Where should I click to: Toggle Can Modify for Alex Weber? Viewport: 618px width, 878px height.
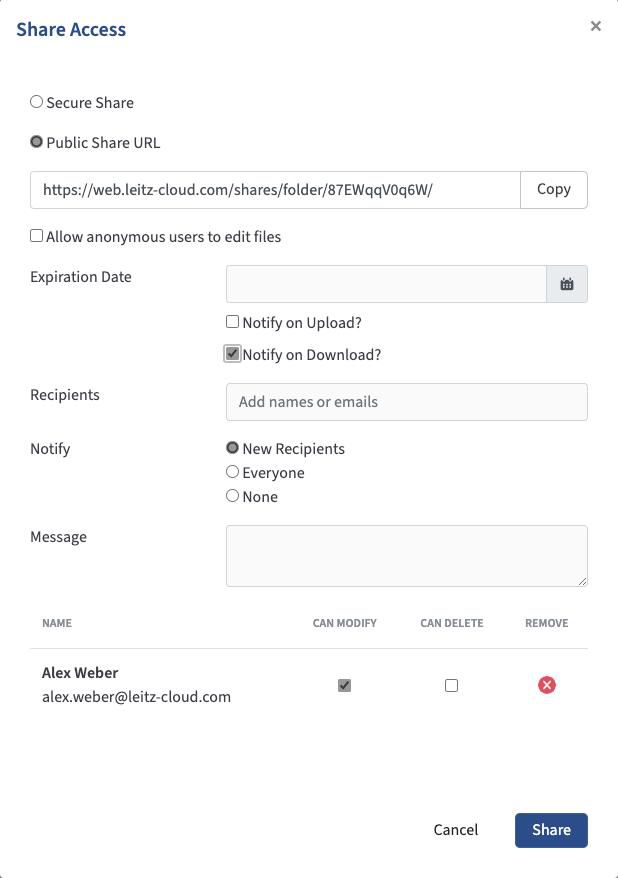pos(345,685)
